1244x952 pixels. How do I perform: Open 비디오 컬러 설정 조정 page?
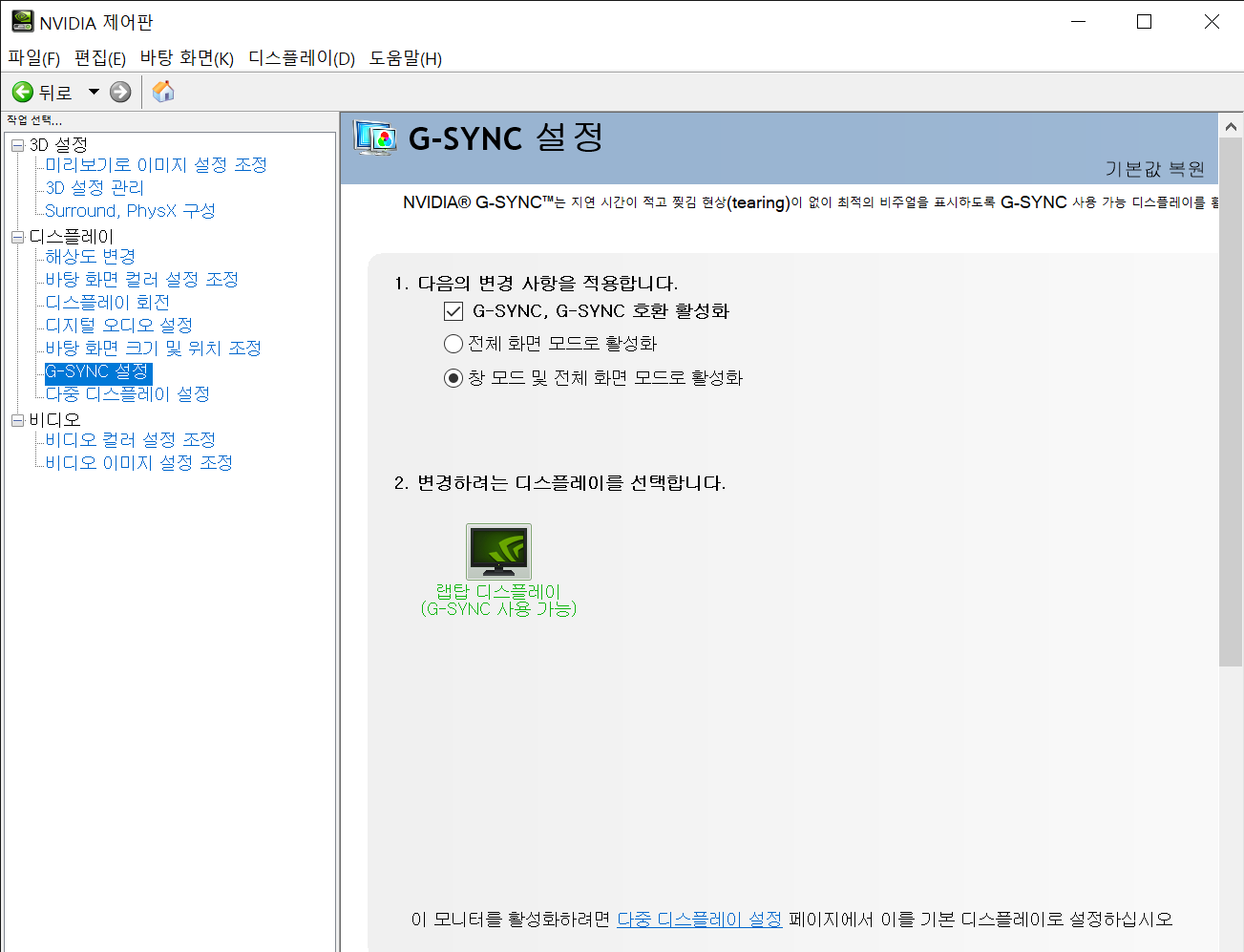click(x=131, y=440)
